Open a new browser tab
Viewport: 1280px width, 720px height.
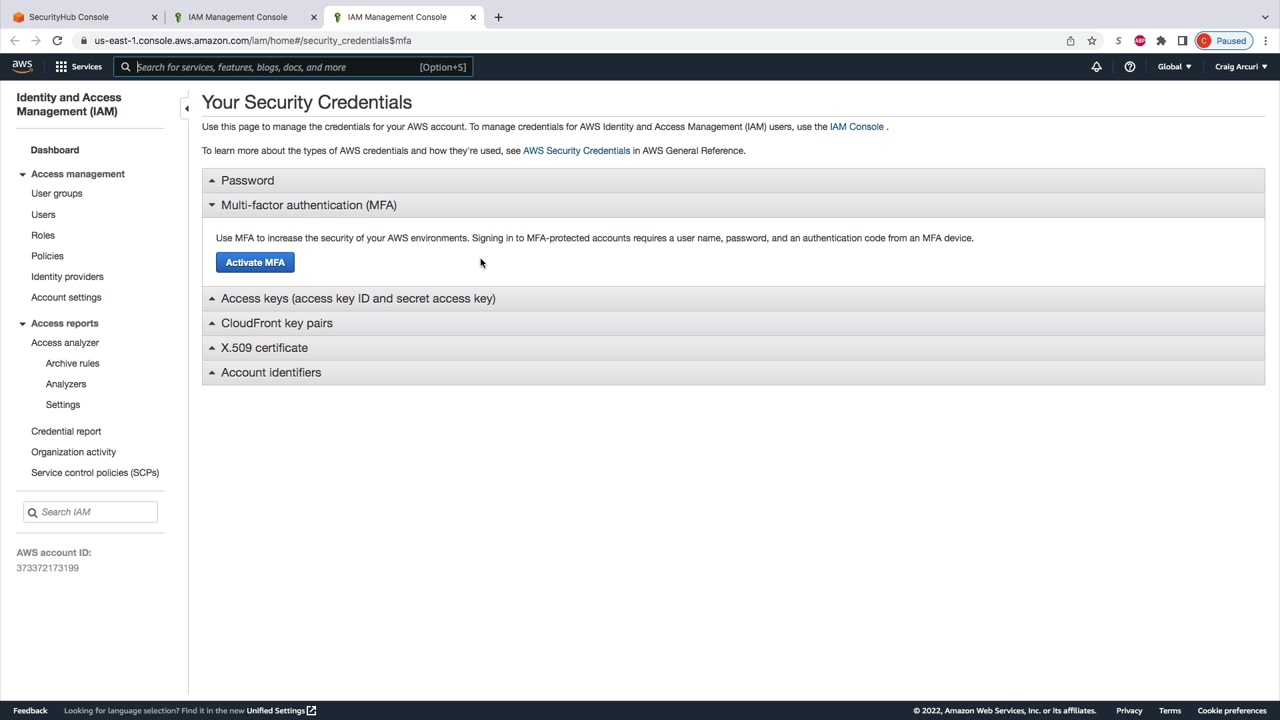point(498,17)
